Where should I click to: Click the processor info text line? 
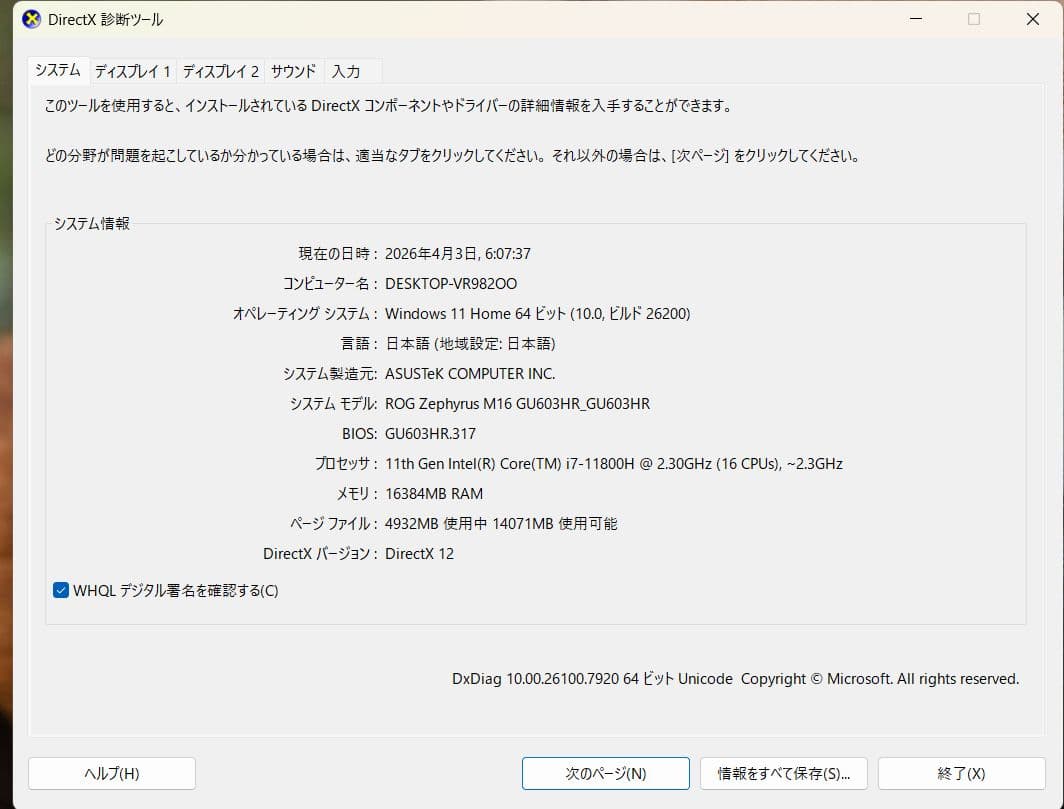[x=614, y=464]
